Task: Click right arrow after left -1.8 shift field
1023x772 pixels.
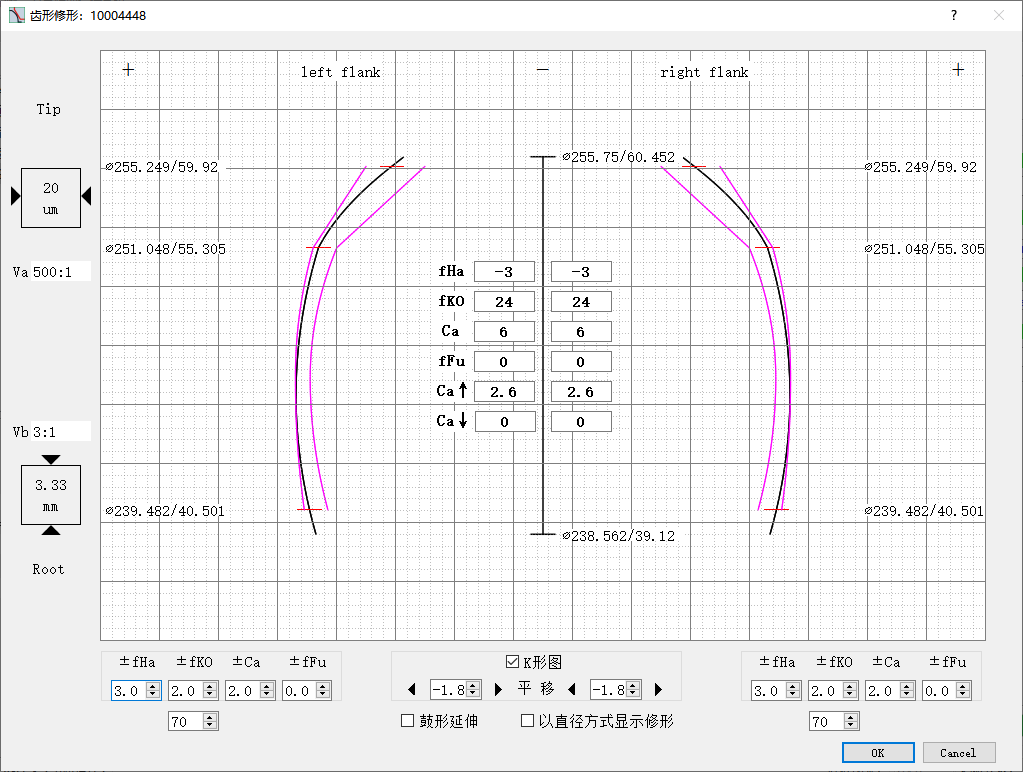Action: pos(498,689)
